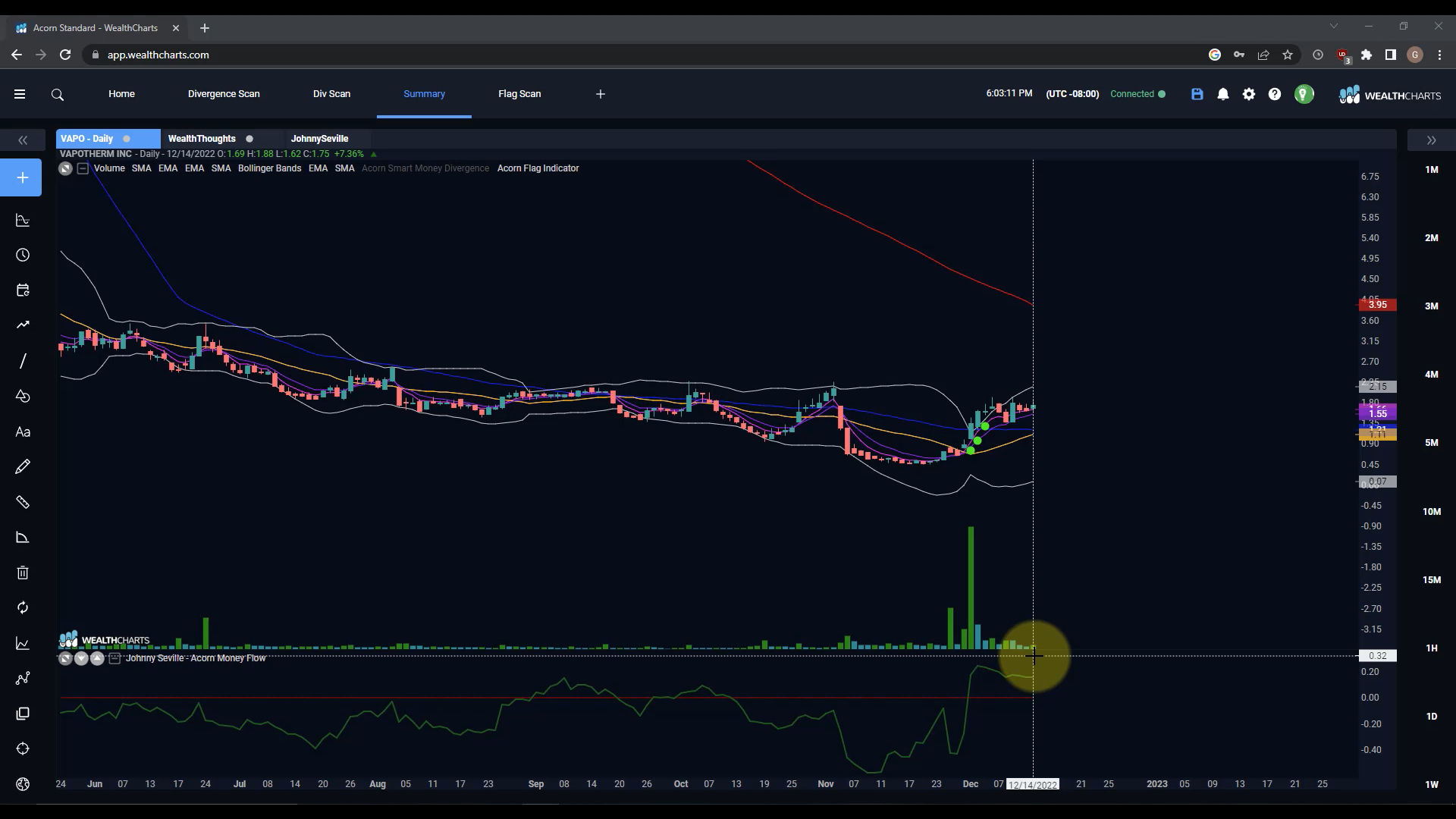Click the UTC -08:00 timezone label

pyautogui.click(x=1072, y=94)
